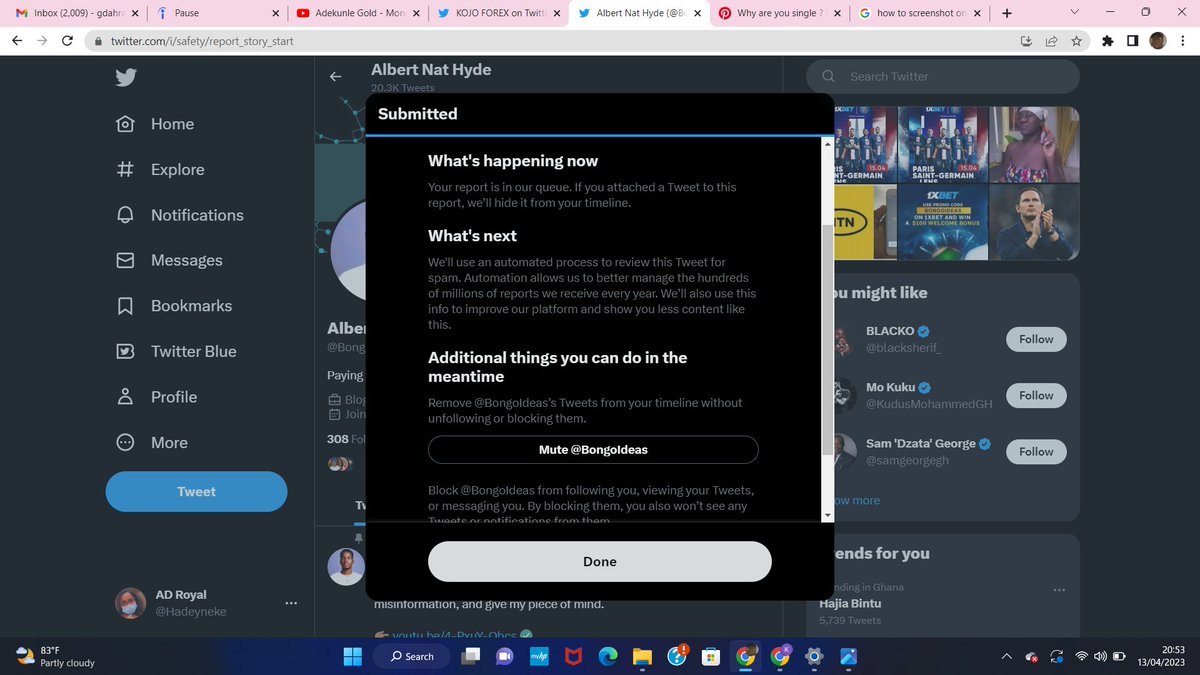Open the tab search dropdown chevron
The width and height of the screenshot is (1200, 675).
pyautogui.click(x=1074, y=12)
